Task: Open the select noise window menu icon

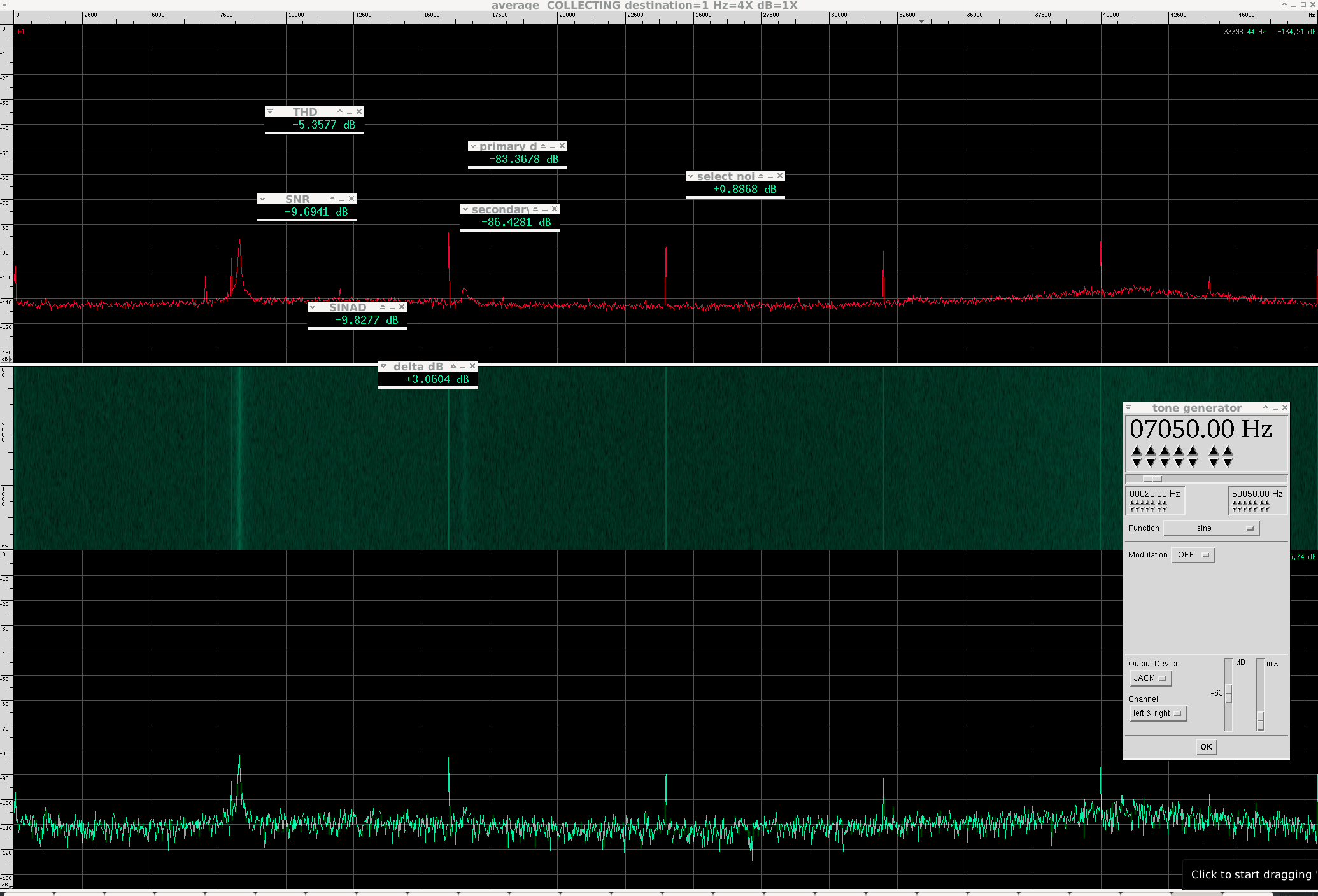Action: coord(691,176)
